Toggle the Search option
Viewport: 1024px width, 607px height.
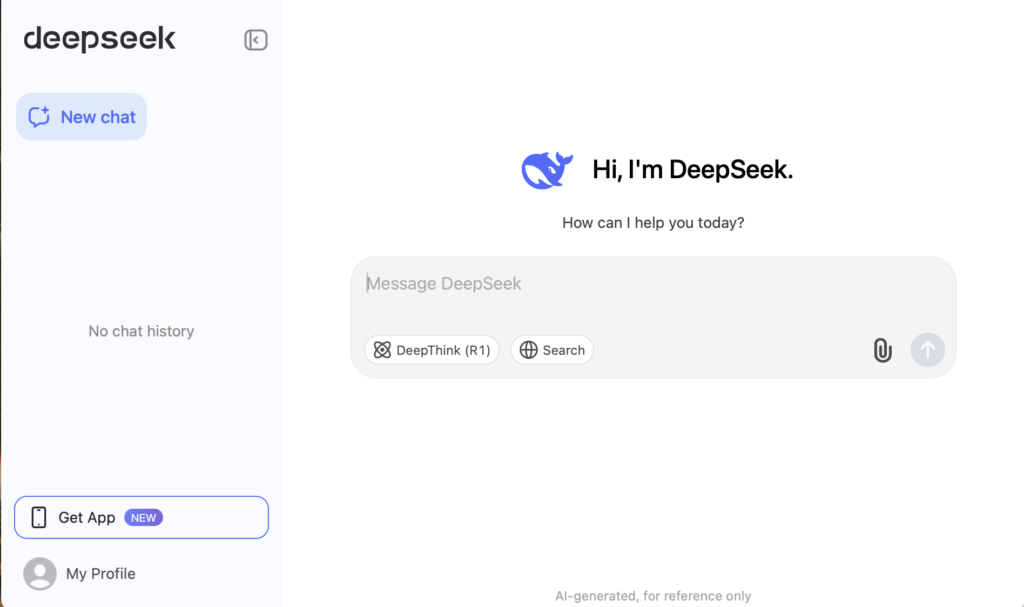click(552, 350)
